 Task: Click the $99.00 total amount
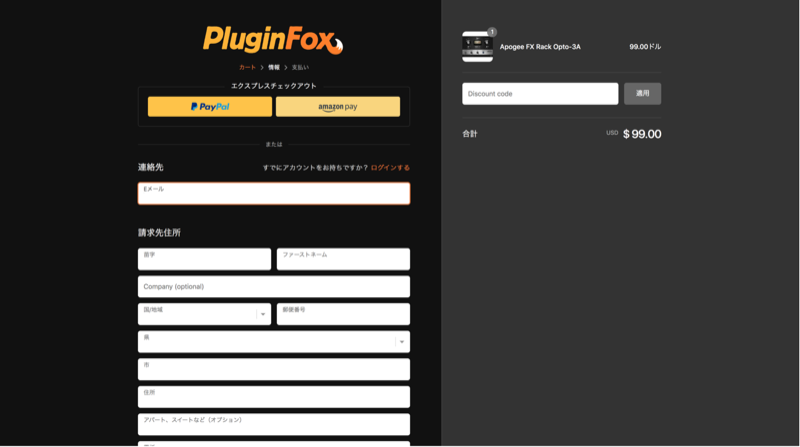click(x=642, y=134)
